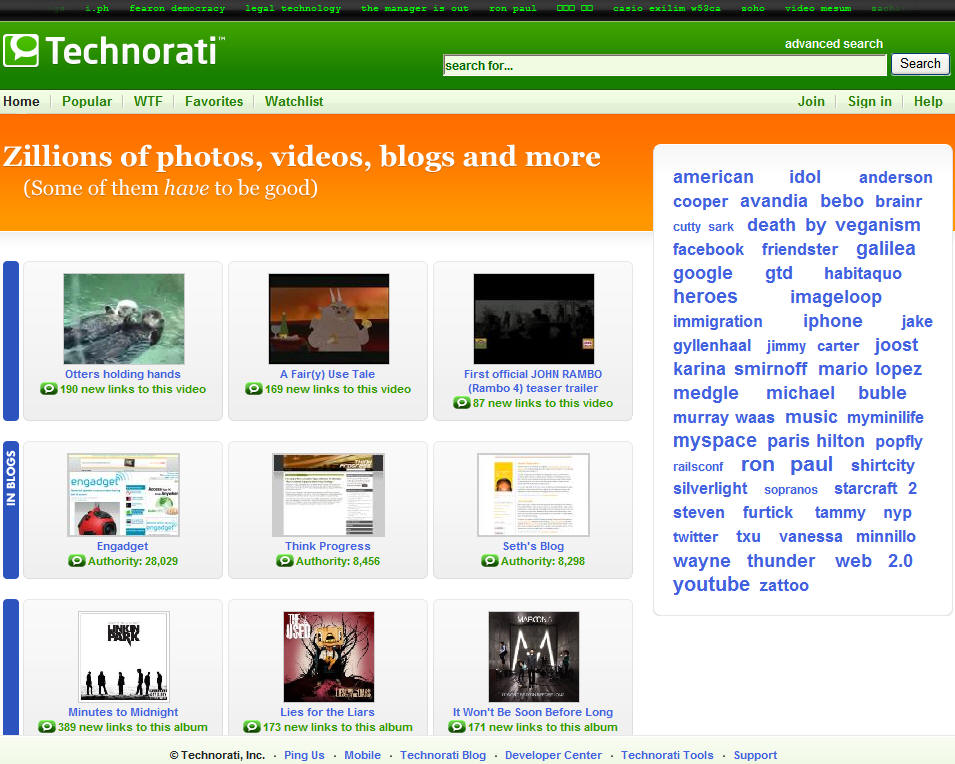Open the Otters holding hands video thumbnail
955x764 pixels.
point(124,319)
